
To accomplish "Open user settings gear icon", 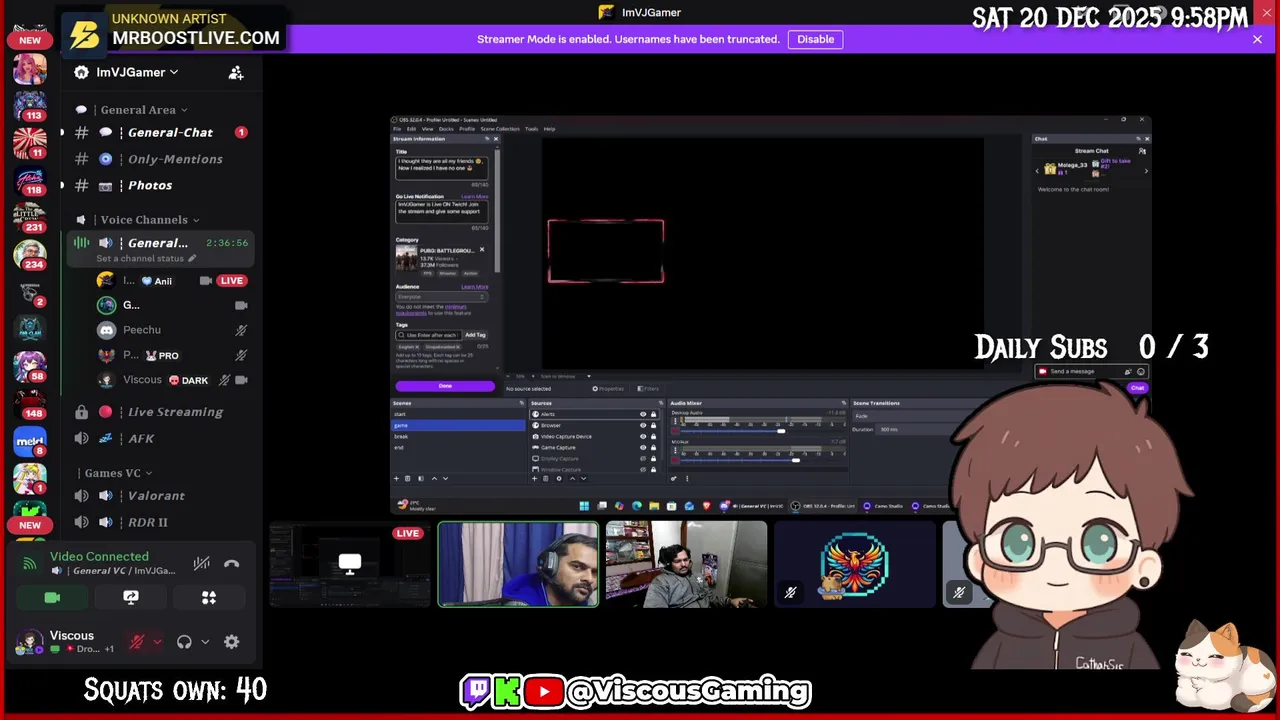I will [x=232, y=642].
